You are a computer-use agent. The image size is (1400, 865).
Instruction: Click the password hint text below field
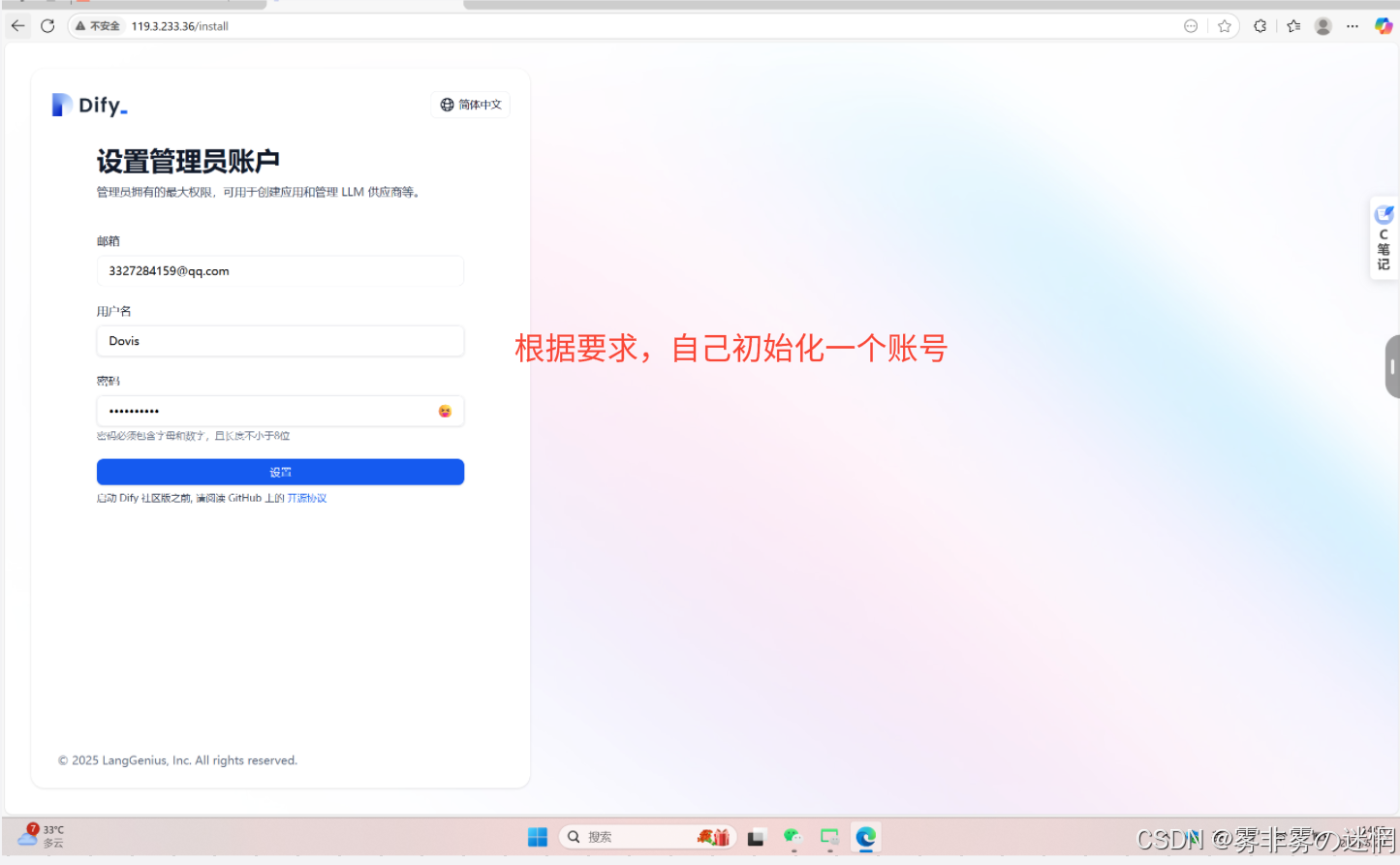point(193,436)
